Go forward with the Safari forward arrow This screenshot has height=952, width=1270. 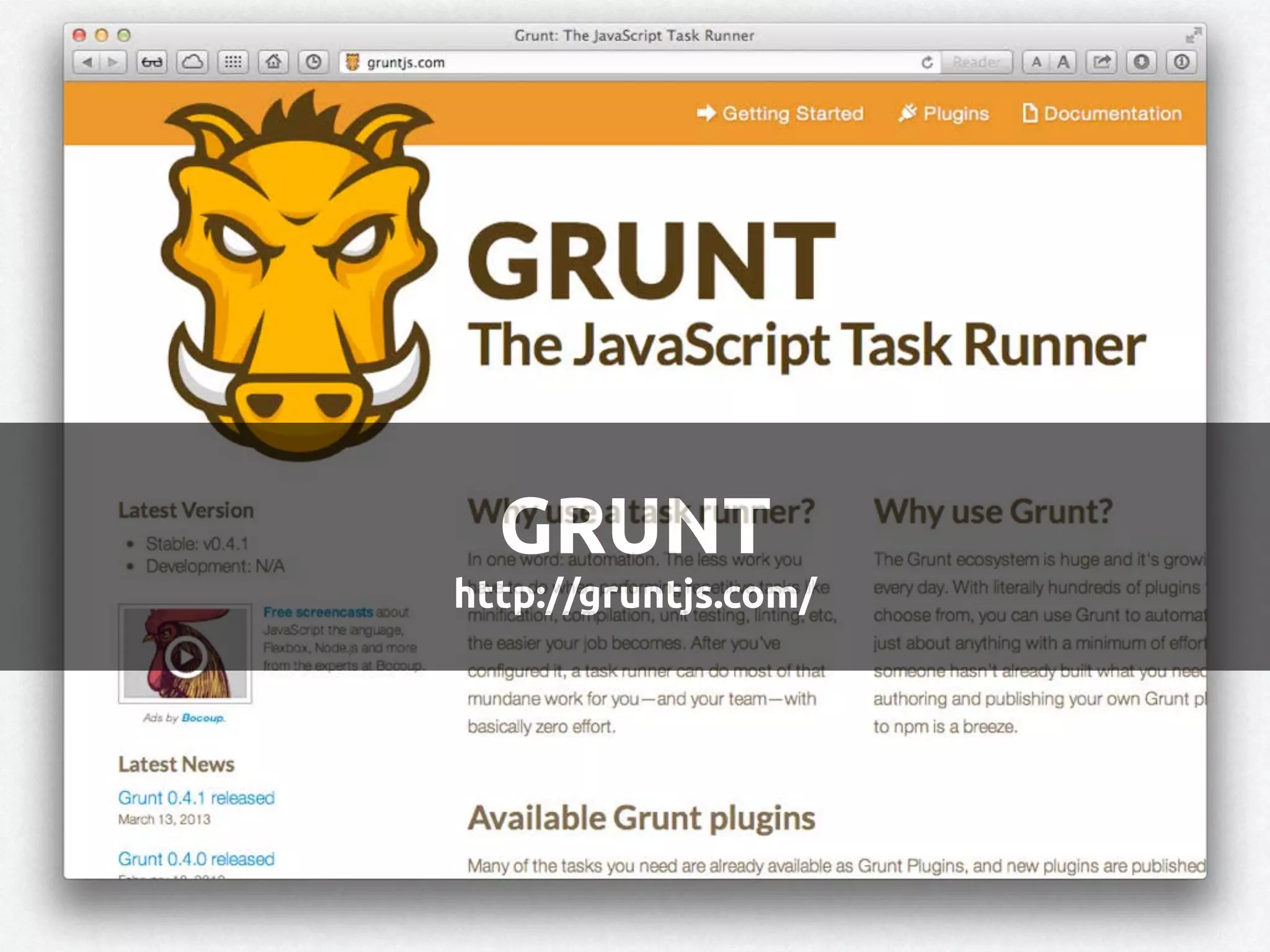[113, 62]
